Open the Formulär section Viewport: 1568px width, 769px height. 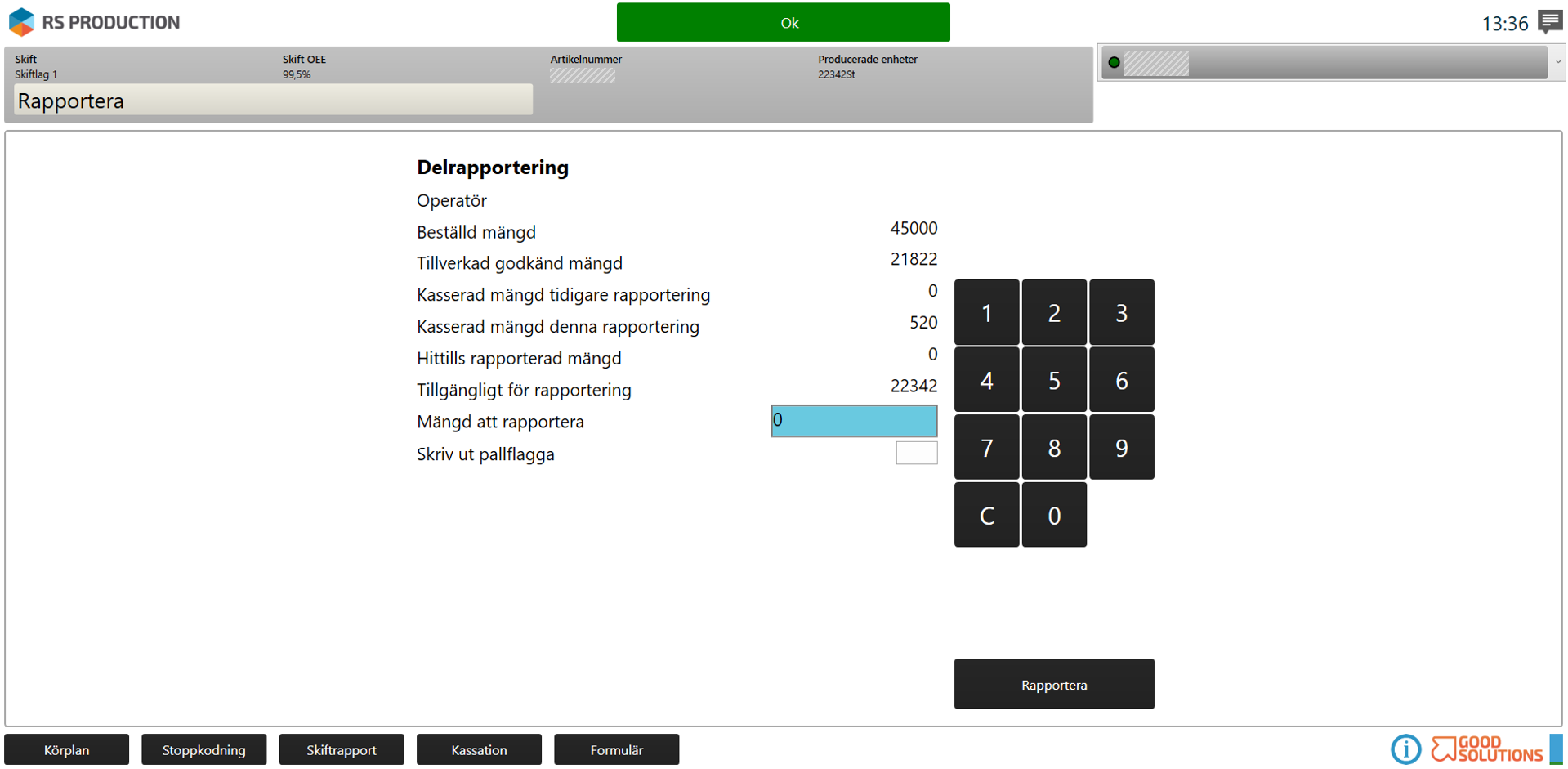(616, 749)
